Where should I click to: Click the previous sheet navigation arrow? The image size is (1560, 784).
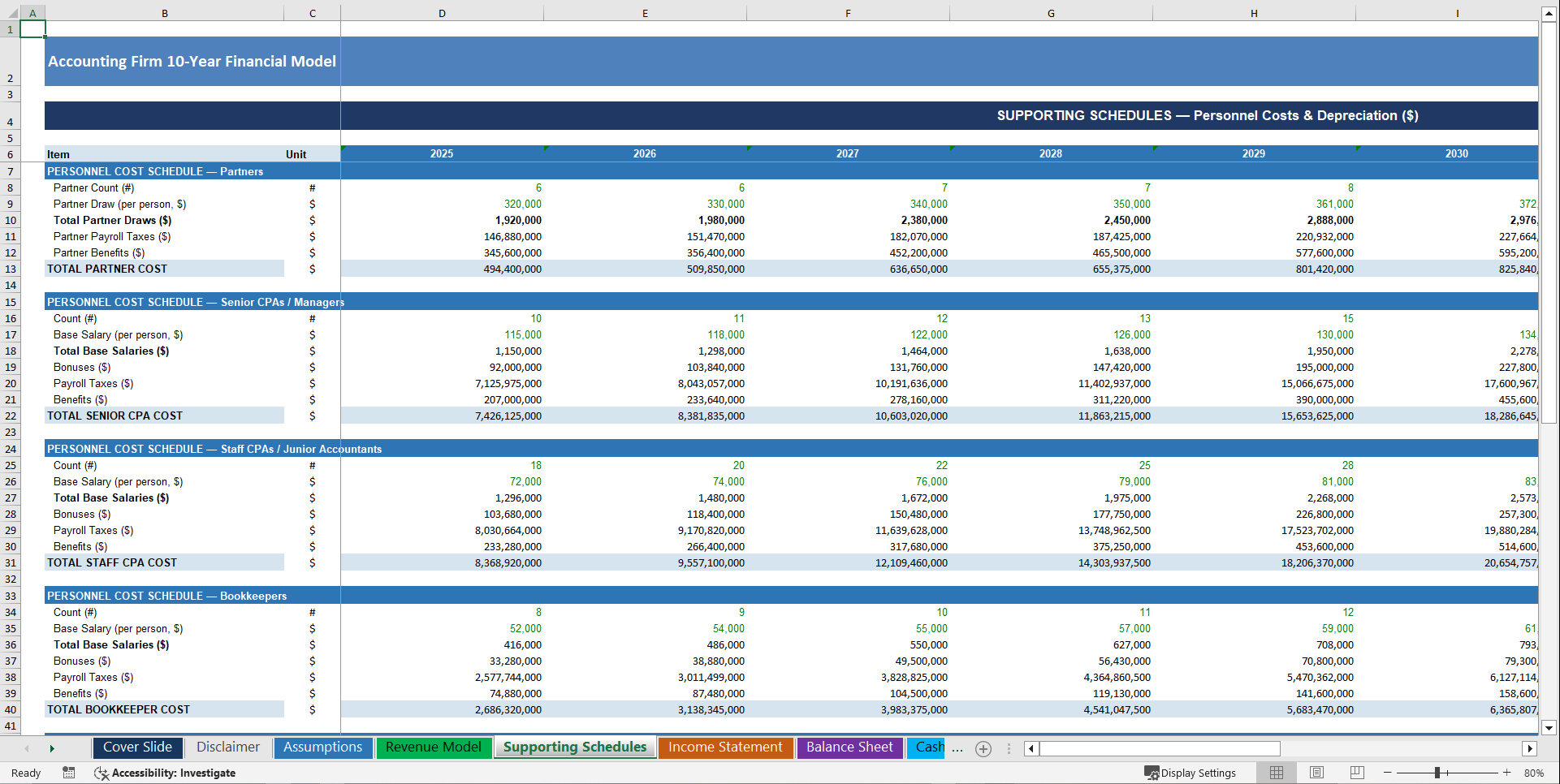pyautogui.click(x=25, y=748)
